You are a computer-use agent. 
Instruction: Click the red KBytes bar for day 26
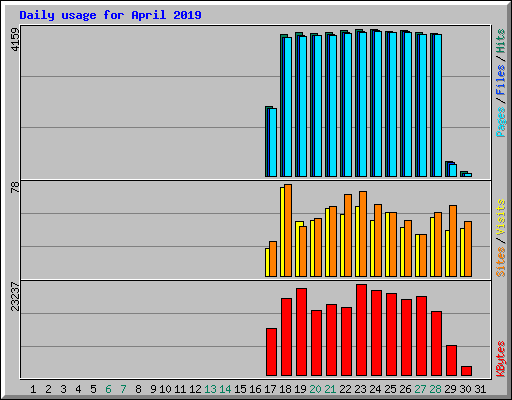(406, 337)
